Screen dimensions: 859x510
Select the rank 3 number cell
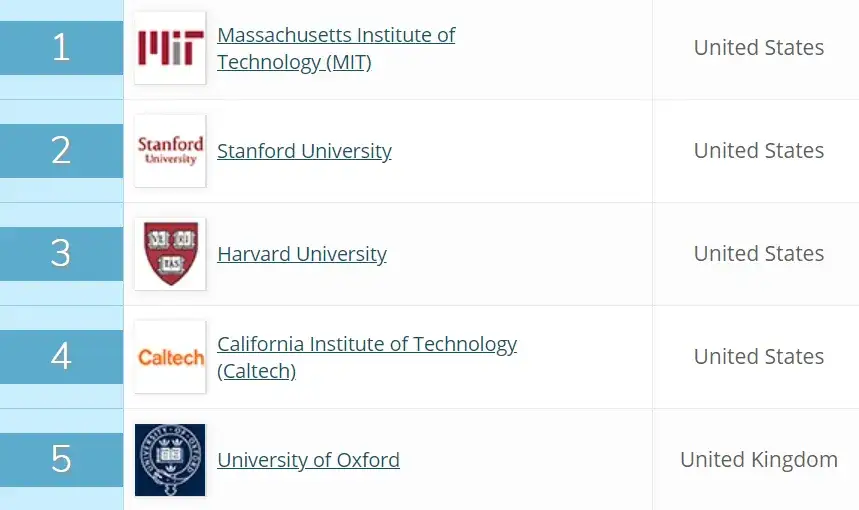[x=61, y=254]
